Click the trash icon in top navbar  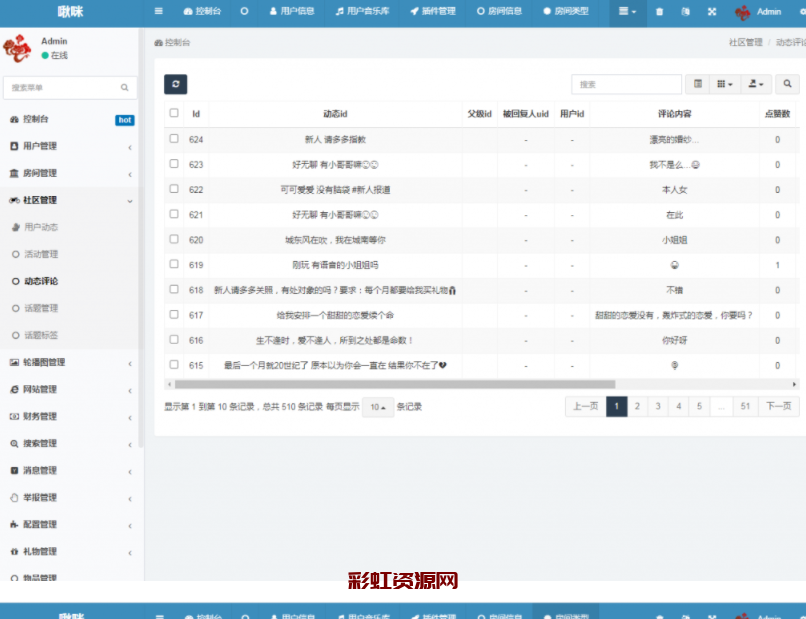point(658,12)
